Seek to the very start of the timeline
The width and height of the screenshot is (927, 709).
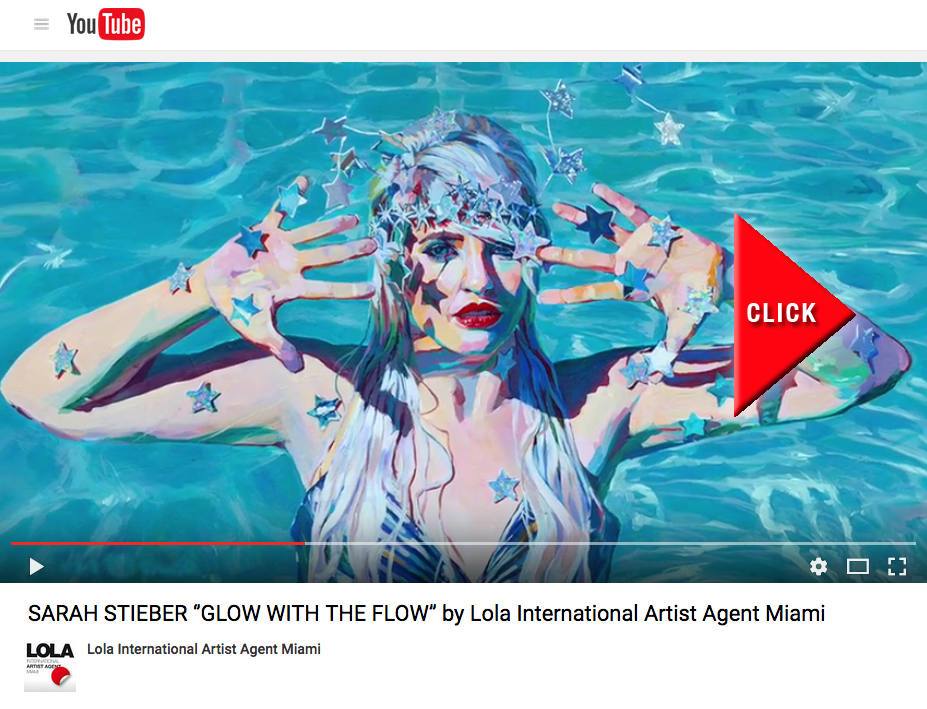pyautogui.click(x=12, y=543)
